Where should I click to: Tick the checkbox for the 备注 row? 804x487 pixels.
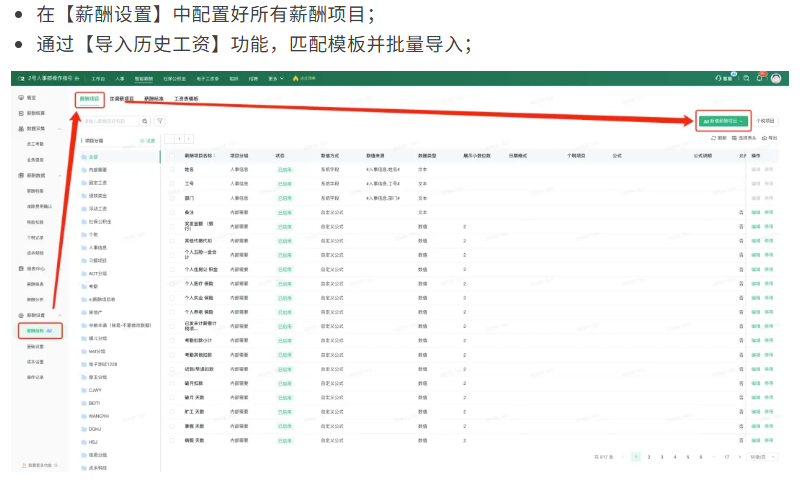tap(172, 212)
